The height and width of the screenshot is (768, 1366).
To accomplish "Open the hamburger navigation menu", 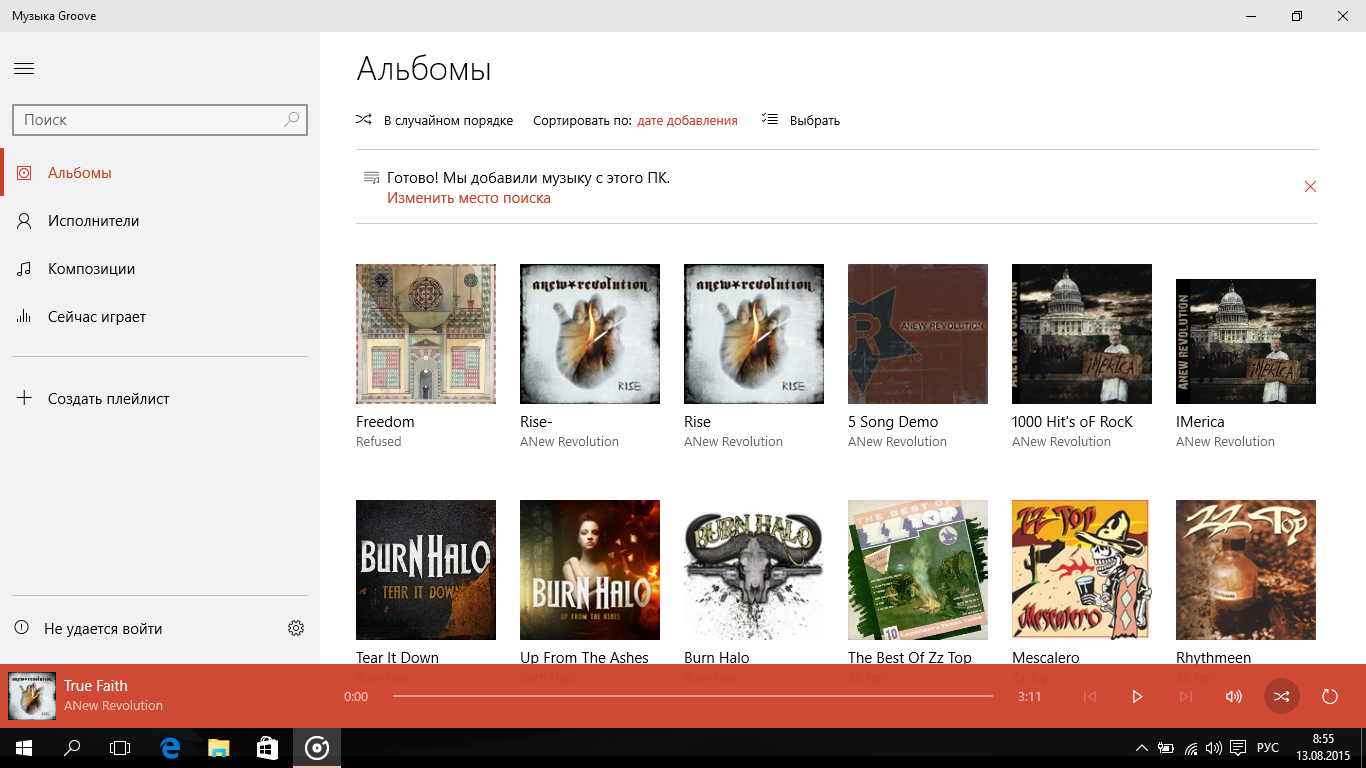I will [x=24, y=69].
